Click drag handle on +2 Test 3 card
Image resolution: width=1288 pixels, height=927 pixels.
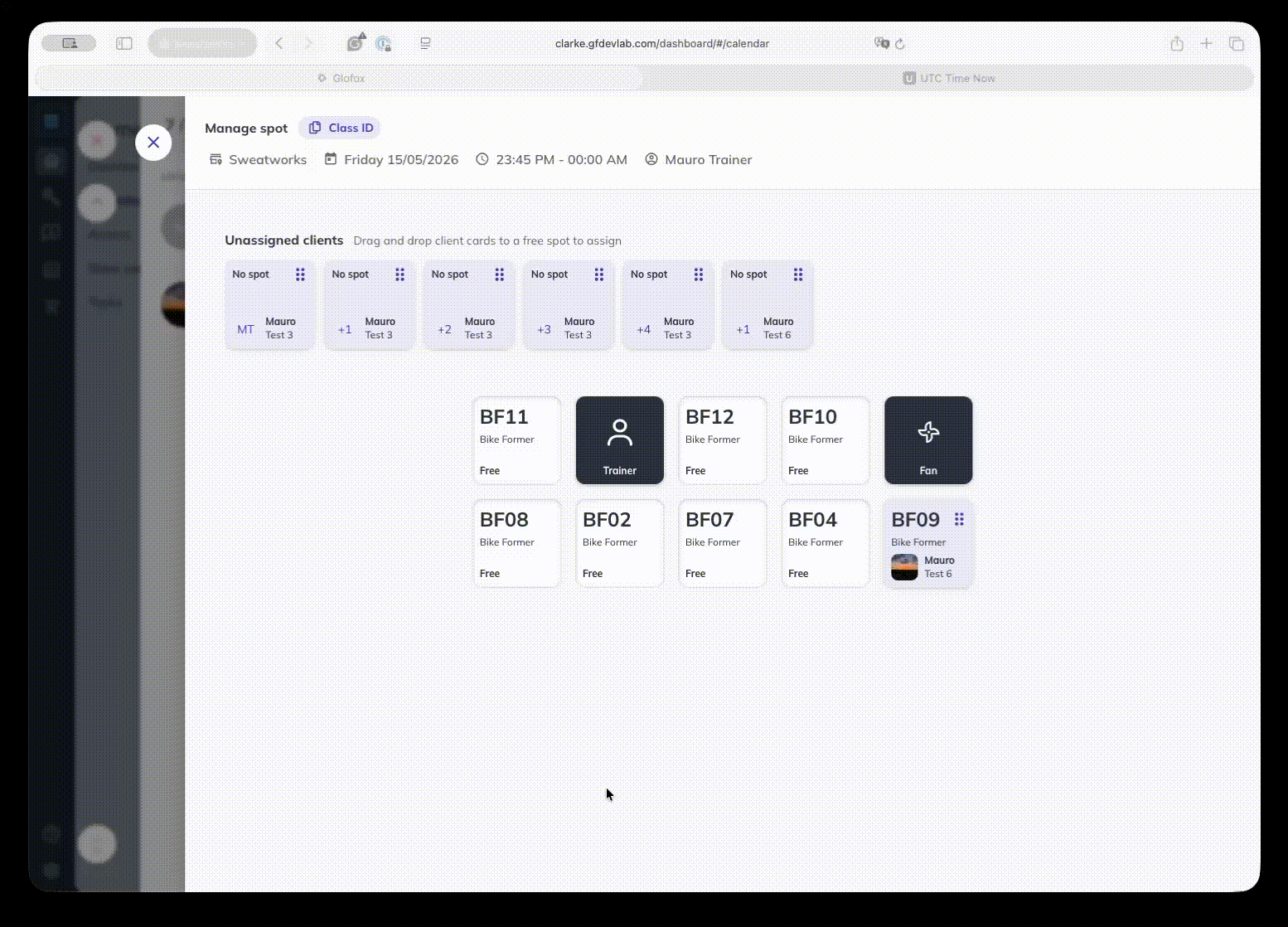499,274
